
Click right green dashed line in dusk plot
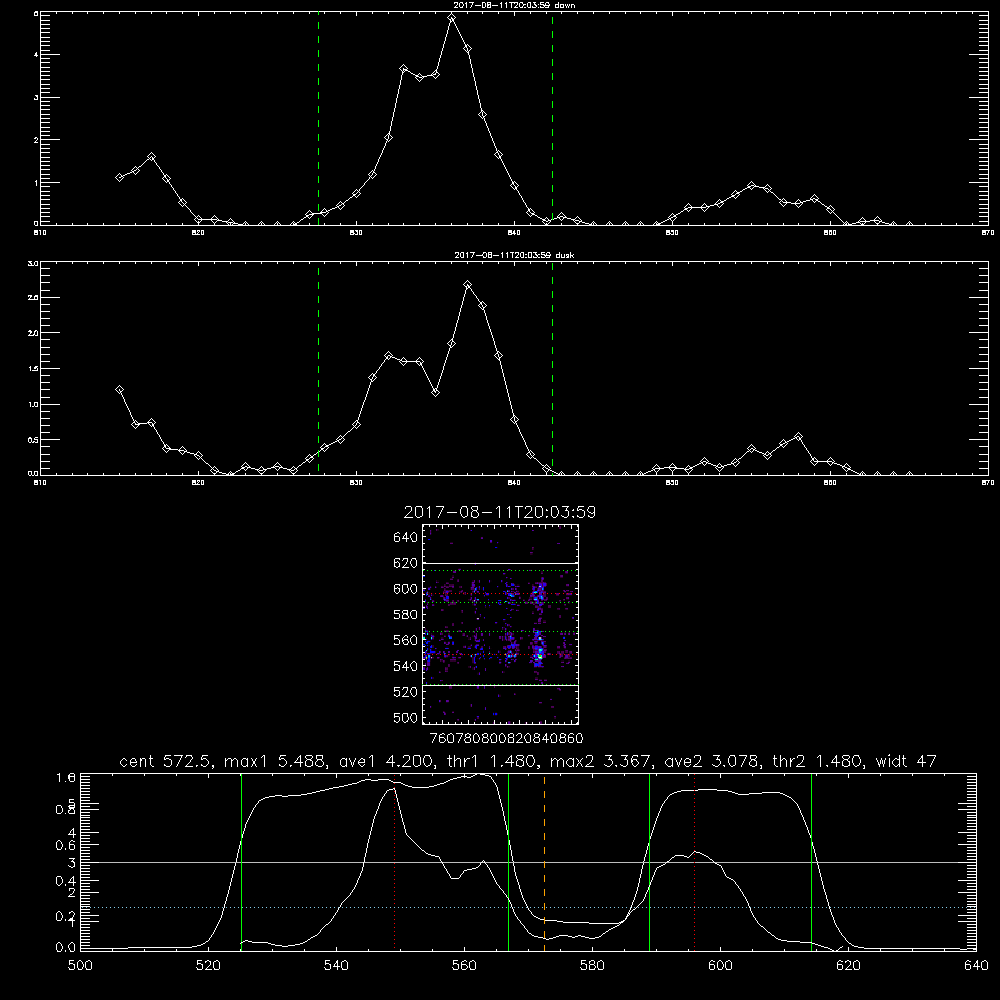click(x=552, y=369)
